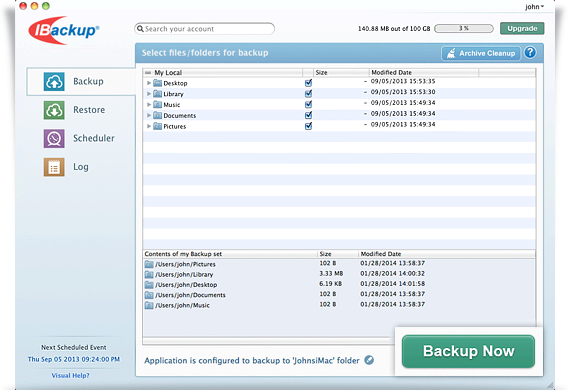Screen dimensions: 570x390
Task: Uncheck the Music folder checkbox
Action: tap(308, 105)
